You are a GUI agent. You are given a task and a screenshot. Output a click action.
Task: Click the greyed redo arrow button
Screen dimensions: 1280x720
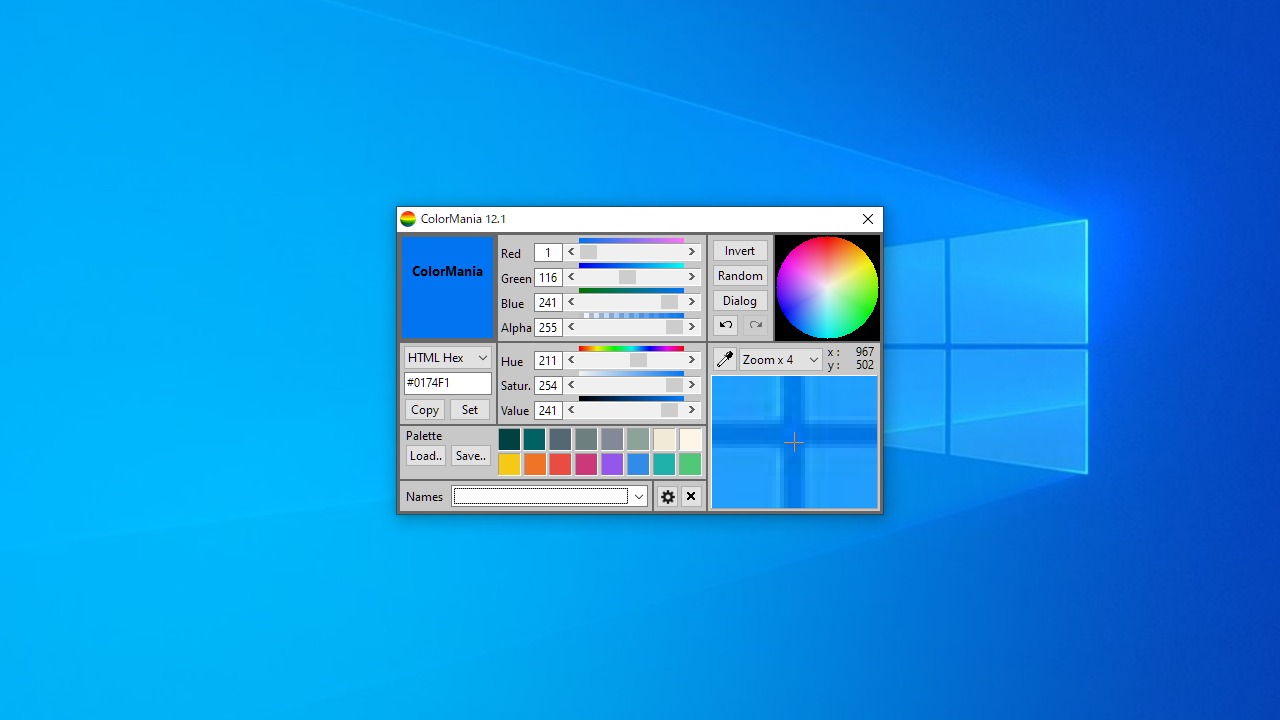tap(755, 325)
